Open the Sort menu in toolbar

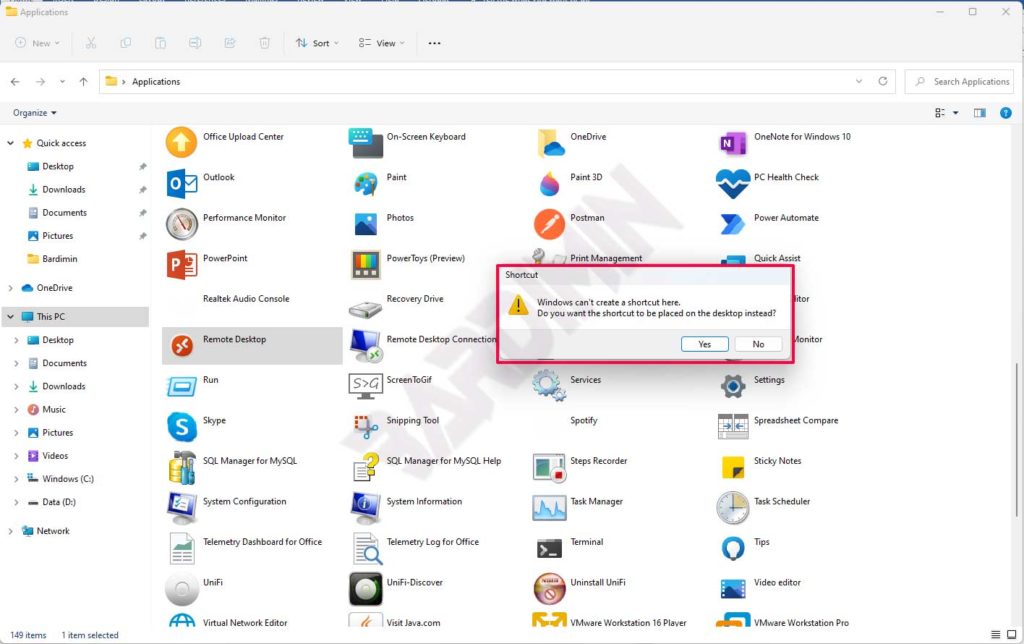[317, 43]
